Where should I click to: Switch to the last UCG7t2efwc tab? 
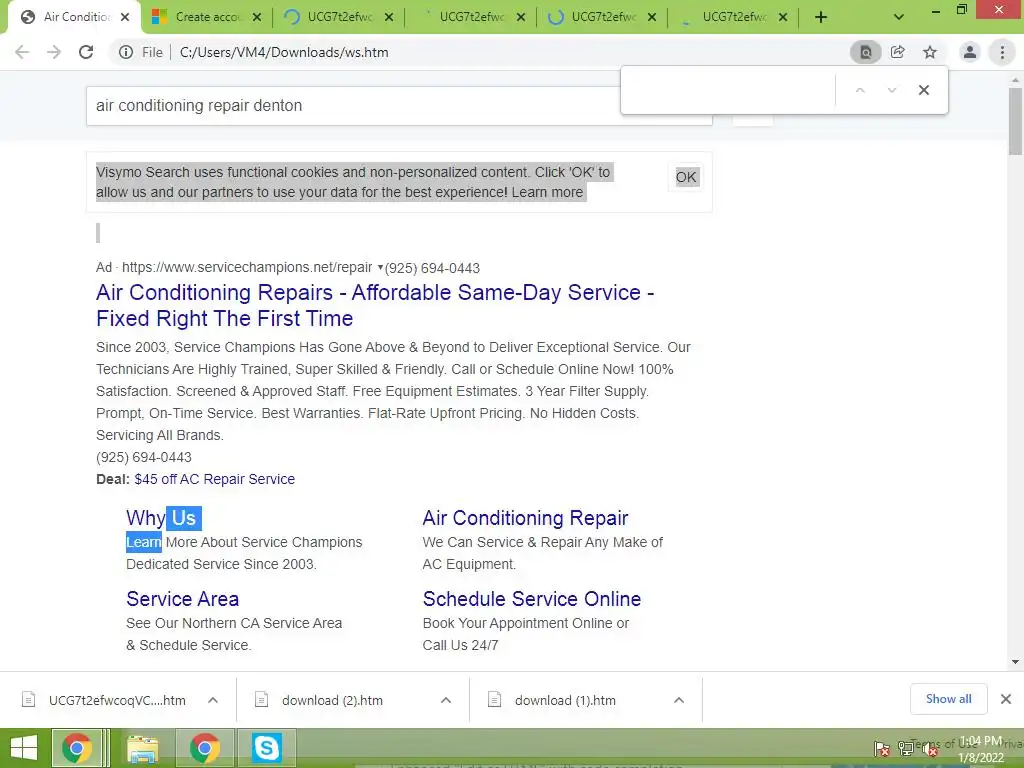click(733, 18)
